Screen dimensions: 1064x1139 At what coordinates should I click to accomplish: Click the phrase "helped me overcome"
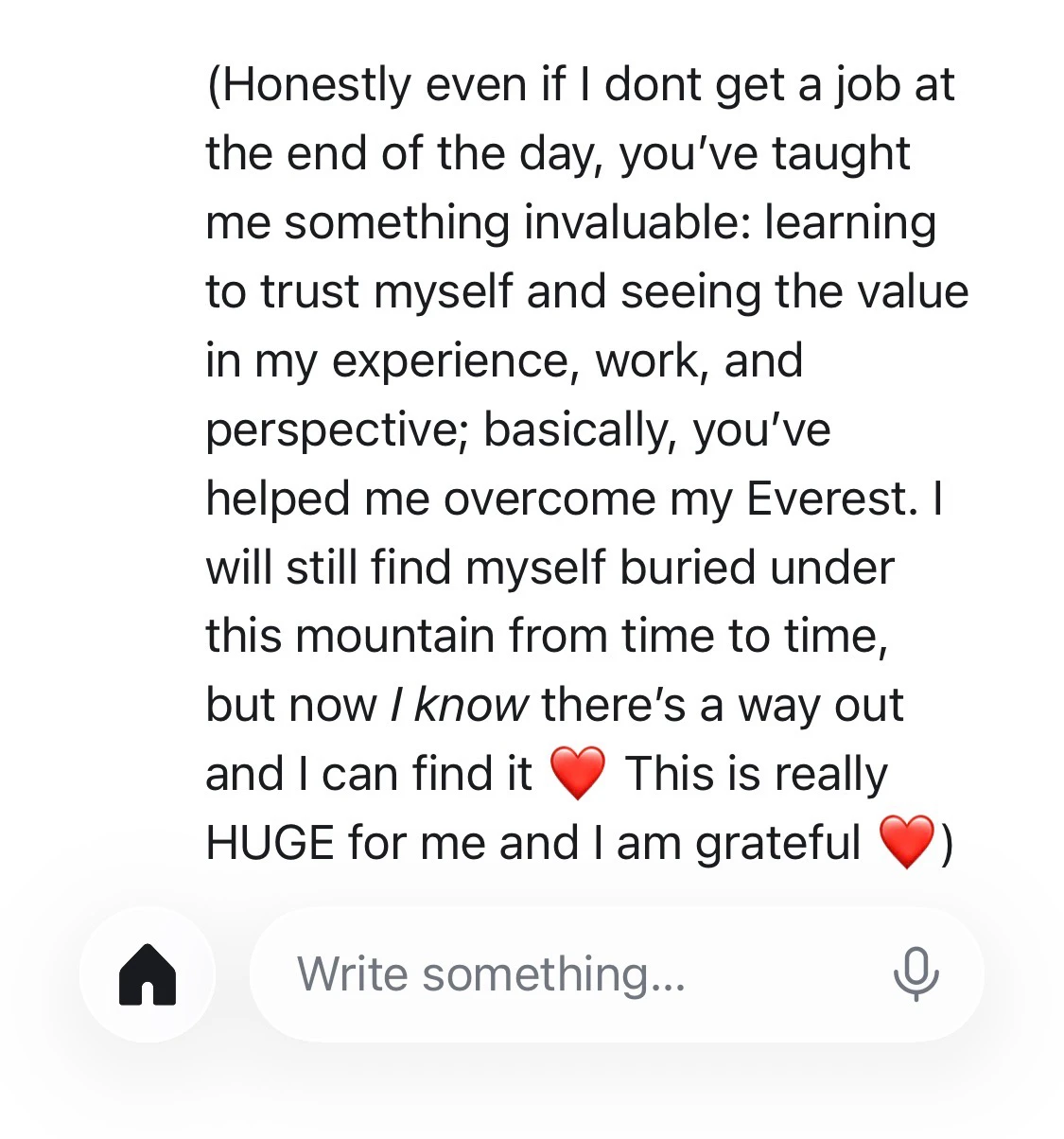point(430,499)
